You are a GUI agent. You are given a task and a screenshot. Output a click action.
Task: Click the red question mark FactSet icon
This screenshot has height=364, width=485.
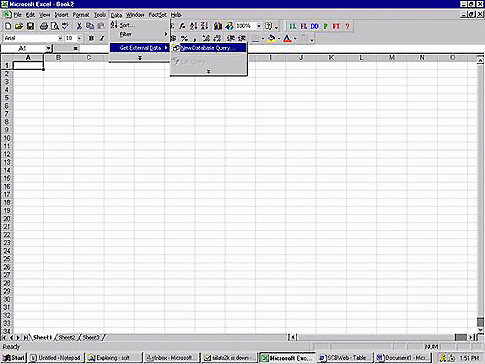(347, 26)
